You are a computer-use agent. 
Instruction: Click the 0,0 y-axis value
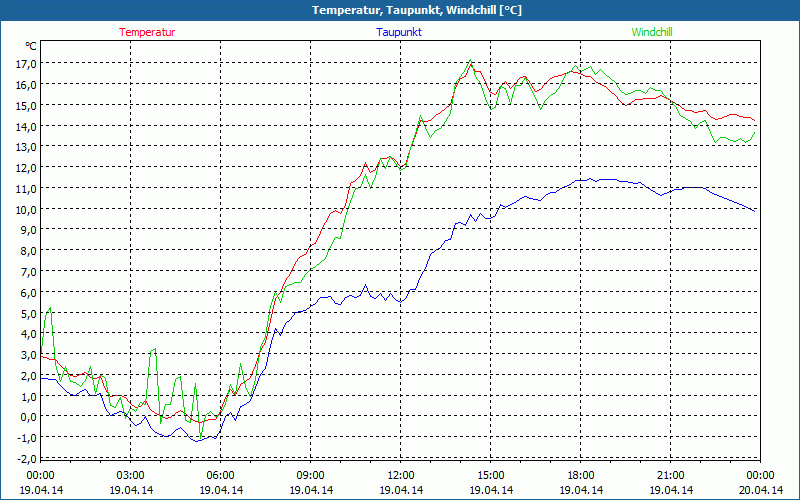point(29,417)
